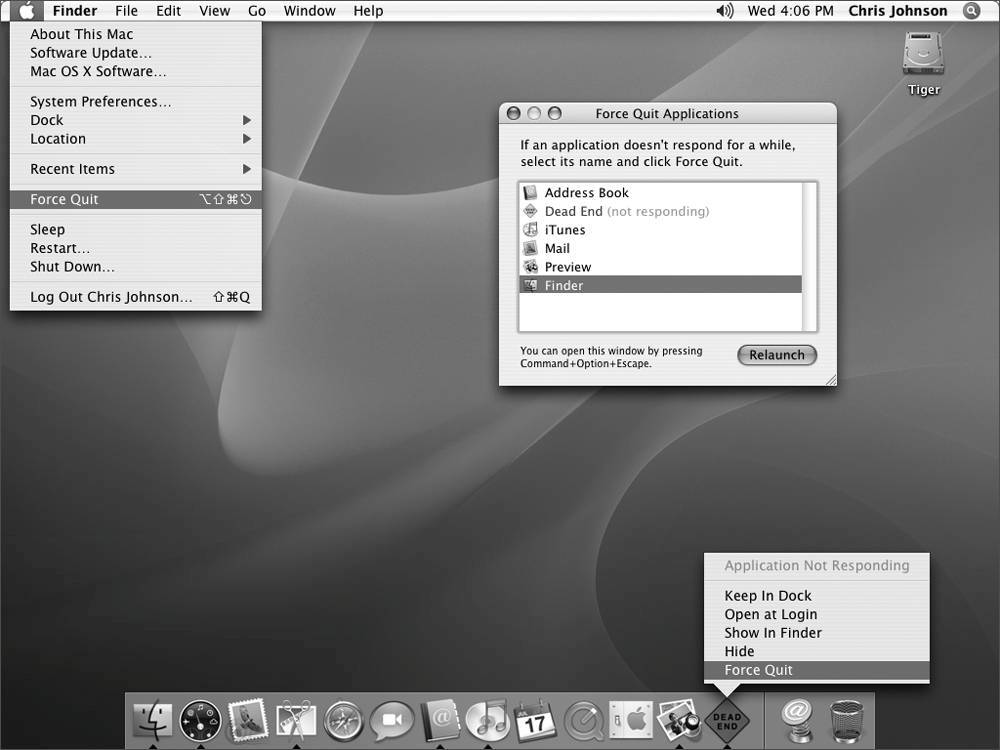Launch QuickTime Player from the Dock

click(x=584, y=721)
